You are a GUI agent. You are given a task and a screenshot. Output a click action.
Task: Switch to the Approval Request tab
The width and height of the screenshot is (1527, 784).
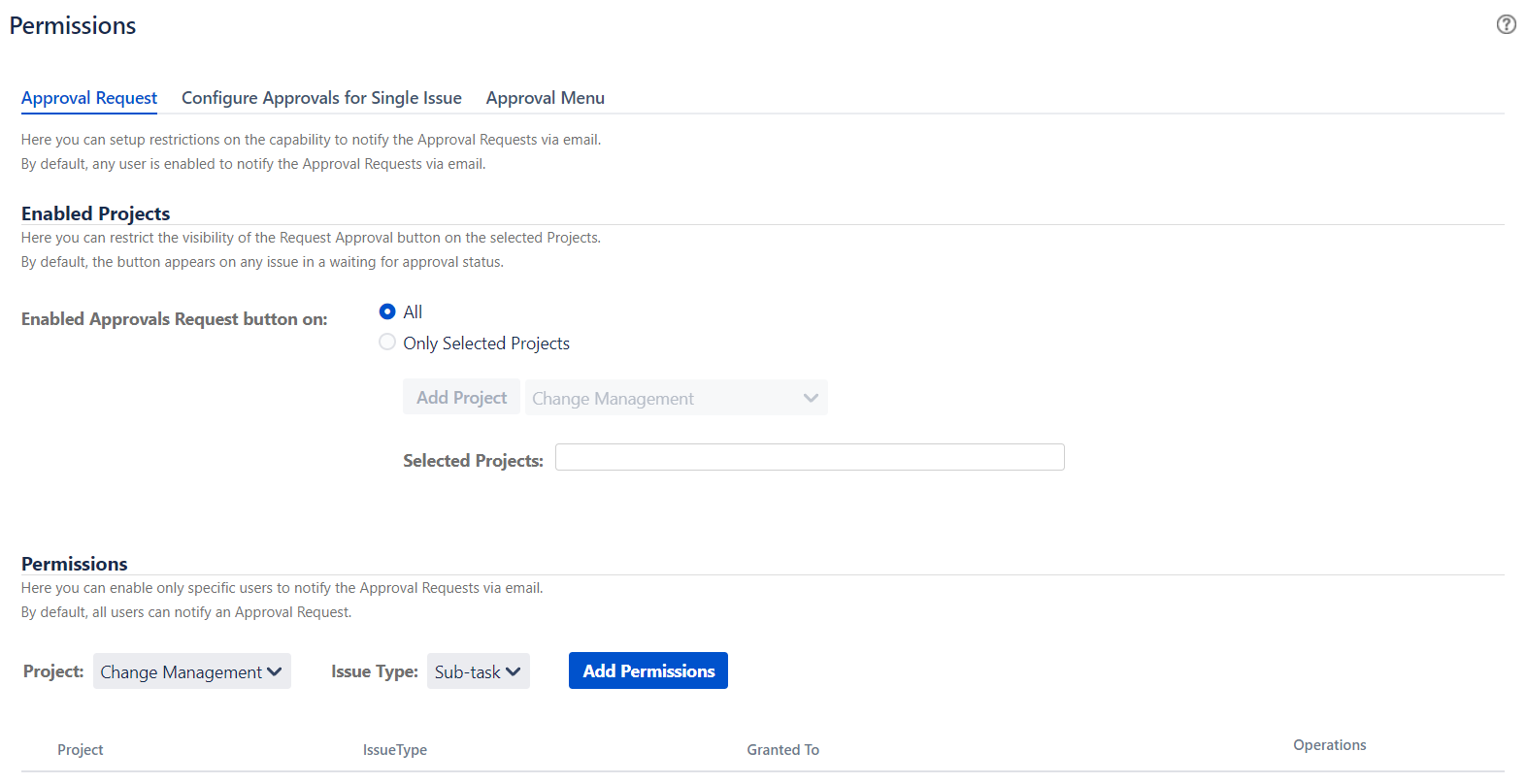tap(89, 98)
